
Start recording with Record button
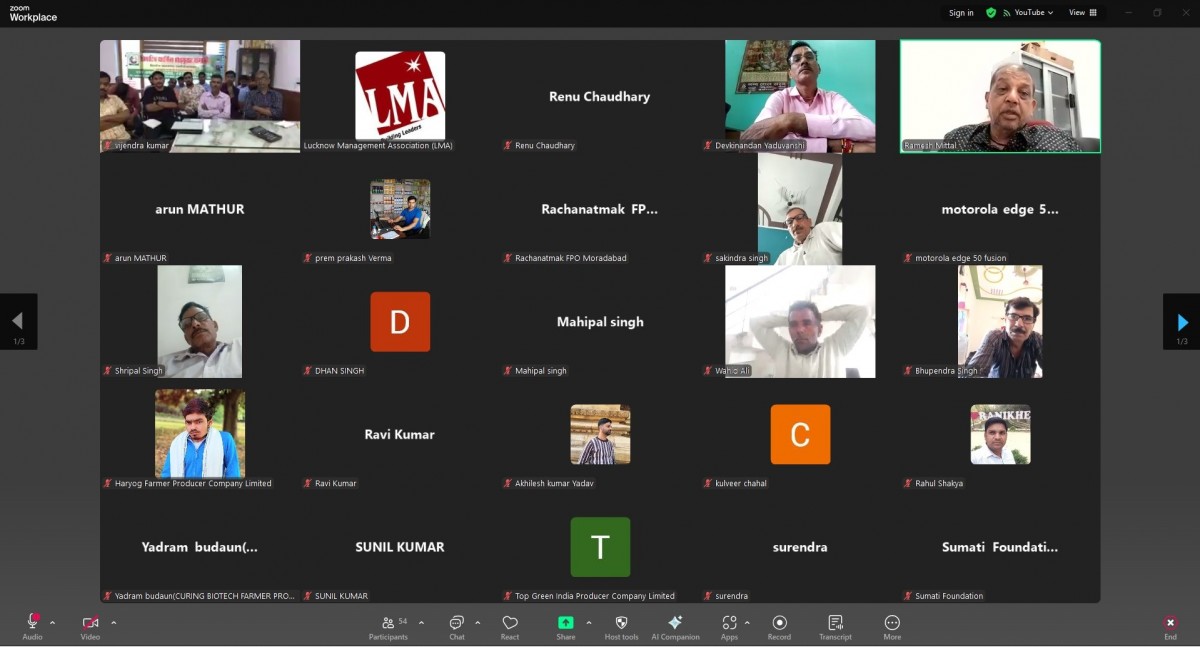pyautogui.click(x=779, y=626)
